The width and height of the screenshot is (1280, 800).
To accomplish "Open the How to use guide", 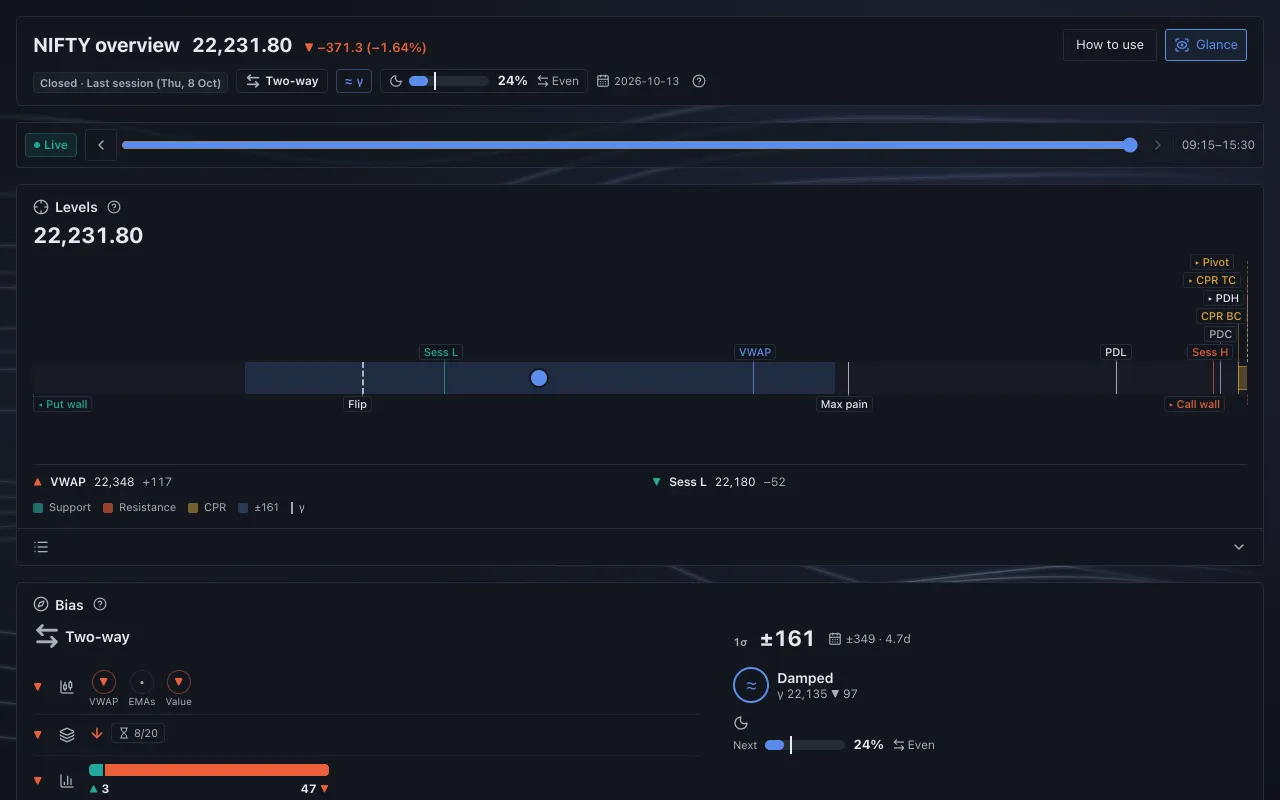I will 1109,45.
